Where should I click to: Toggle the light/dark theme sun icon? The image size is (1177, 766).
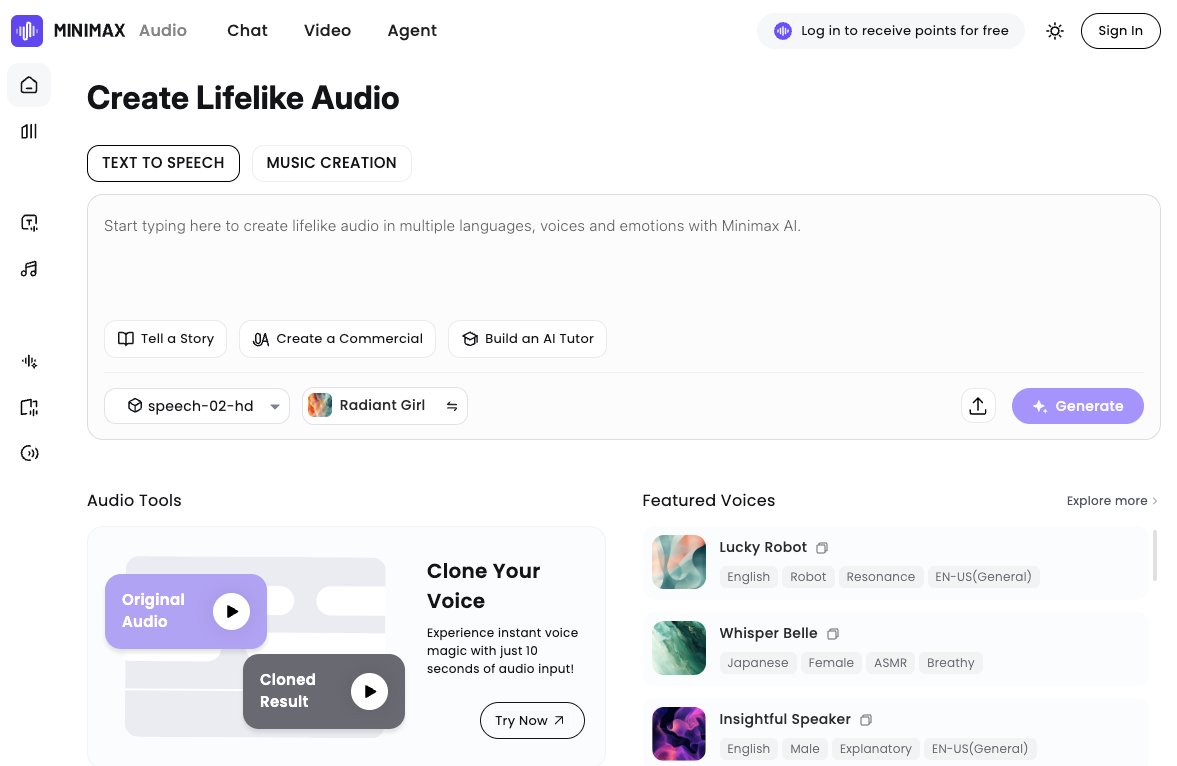(x=1055, y=31)
